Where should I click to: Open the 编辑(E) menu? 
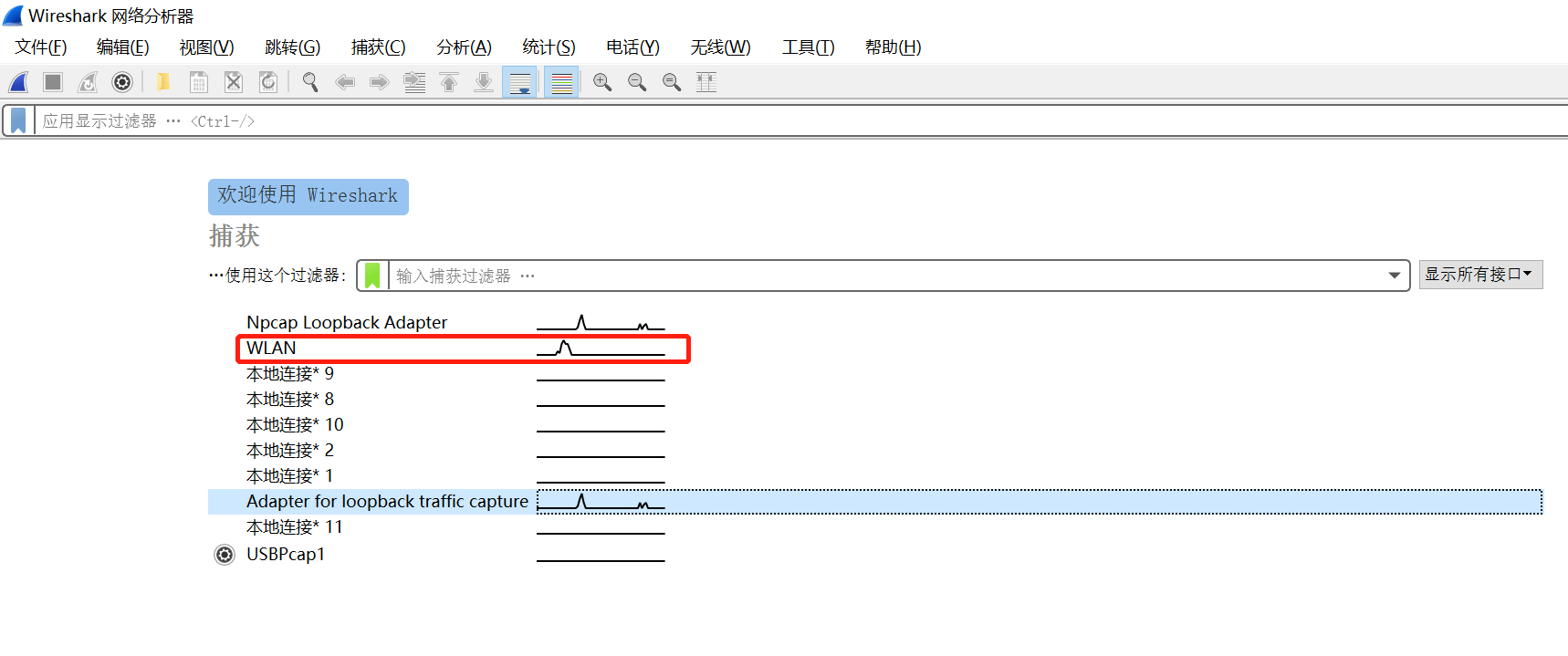click(x=123, y=47)
